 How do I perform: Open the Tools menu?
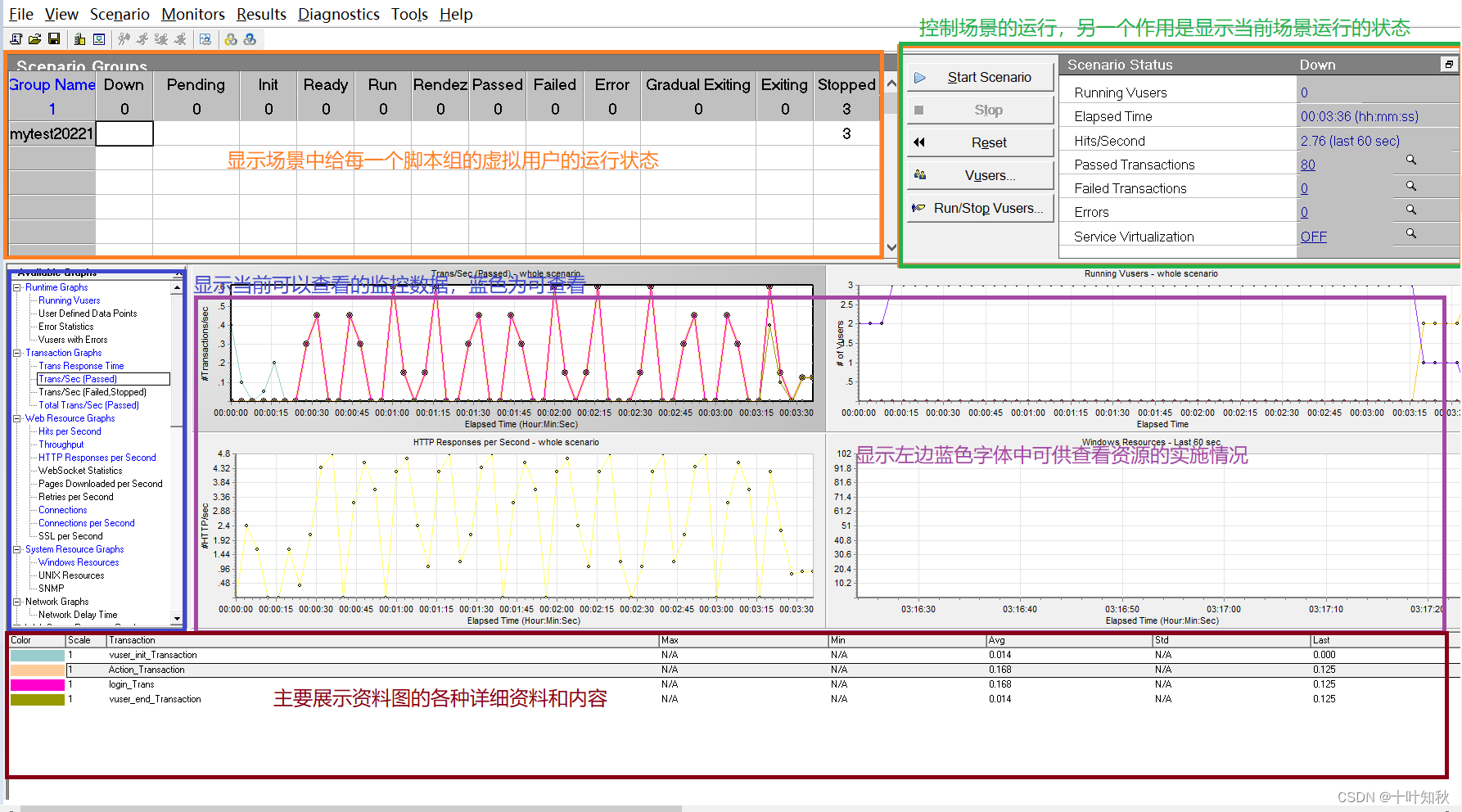[x=409, y=14]
